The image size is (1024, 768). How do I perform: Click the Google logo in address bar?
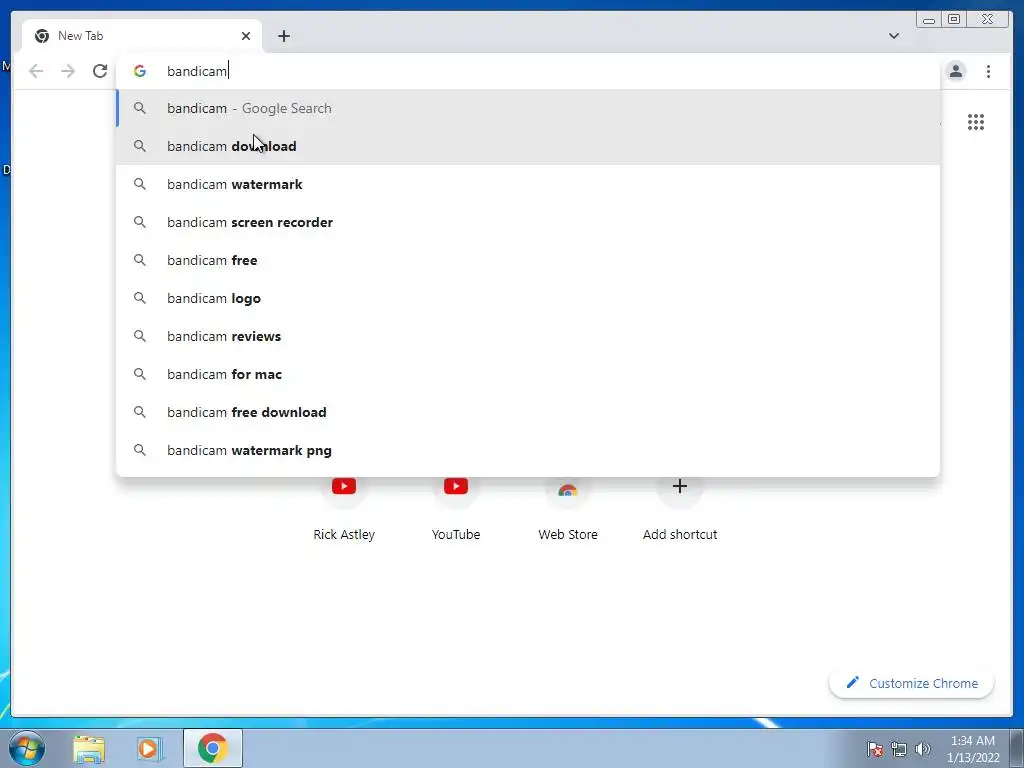point(140,71)
